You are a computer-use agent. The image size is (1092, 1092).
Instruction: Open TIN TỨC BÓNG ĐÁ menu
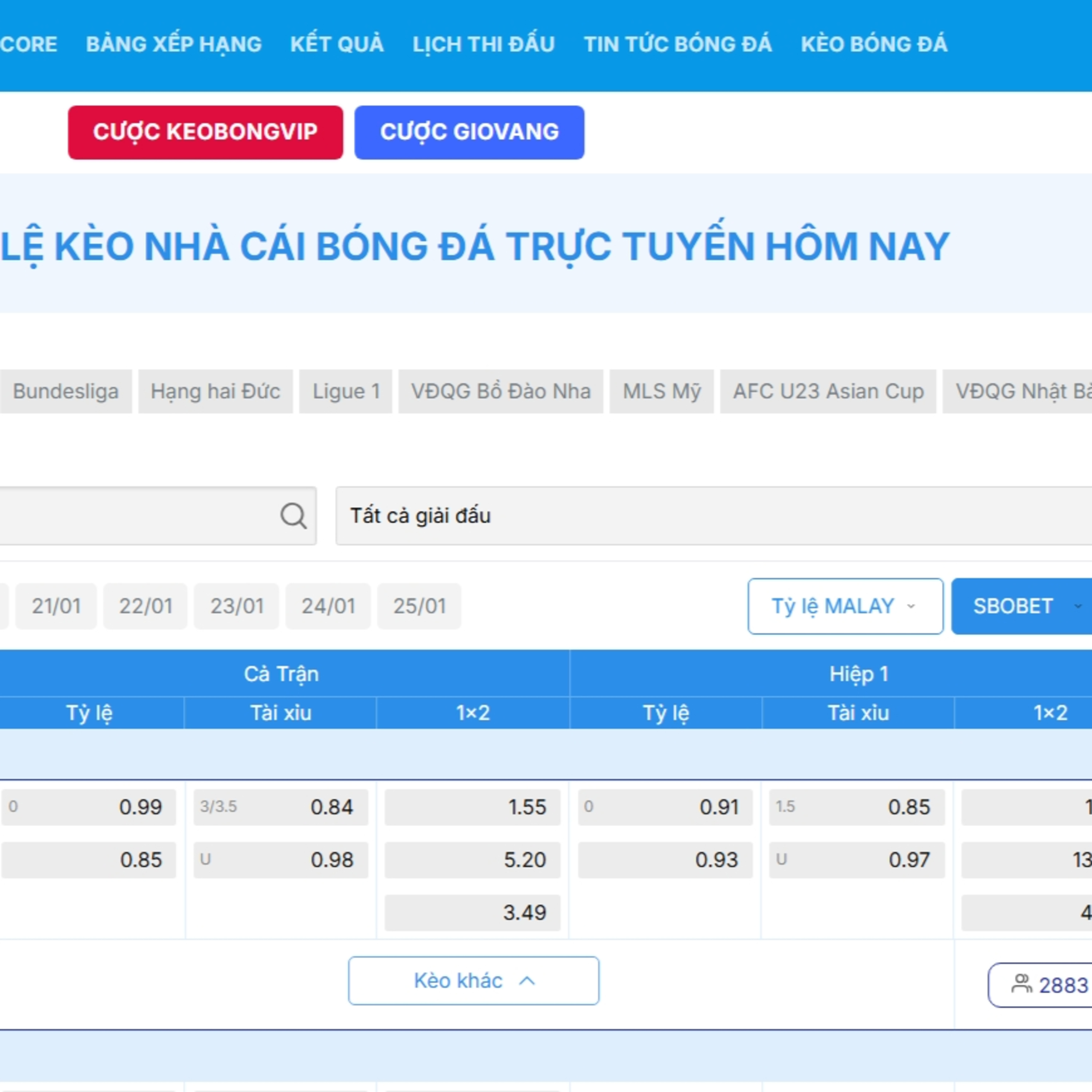[678, 44]
